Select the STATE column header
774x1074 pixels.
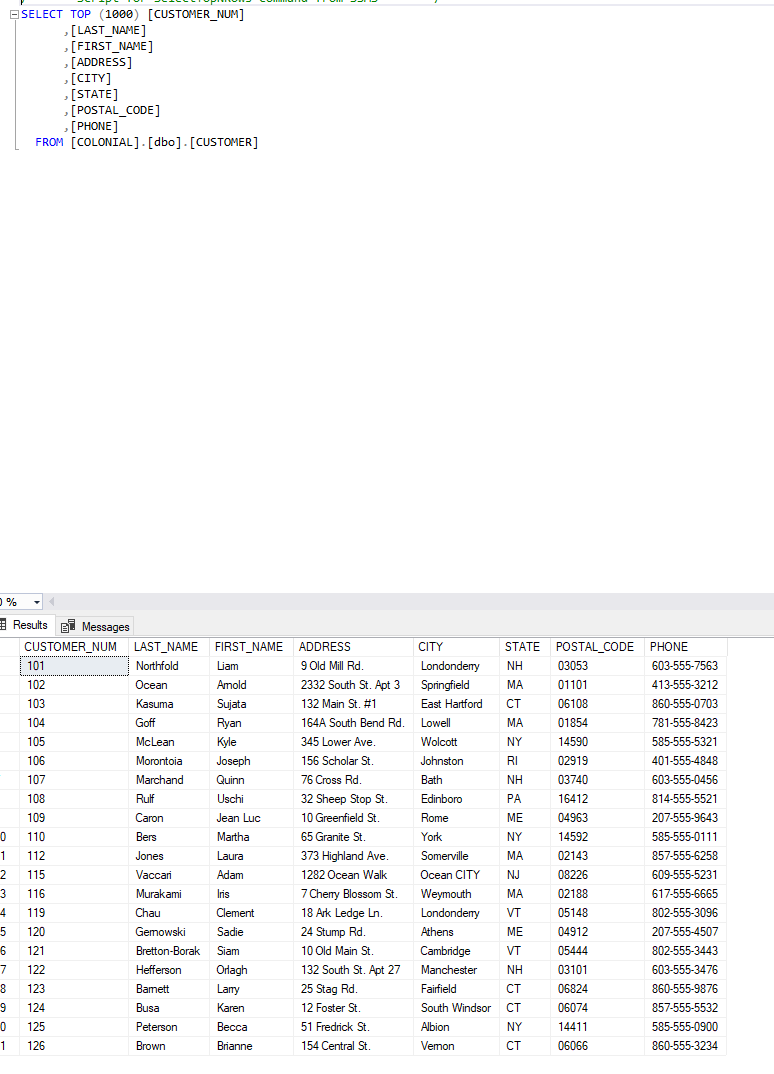pyautogui.click(x=525, y=647)
